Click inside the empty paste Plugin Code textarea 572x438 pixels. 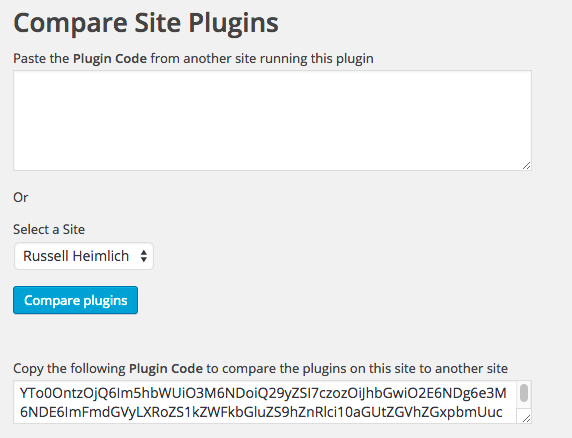pyautogui.click(x=272, y=120)
